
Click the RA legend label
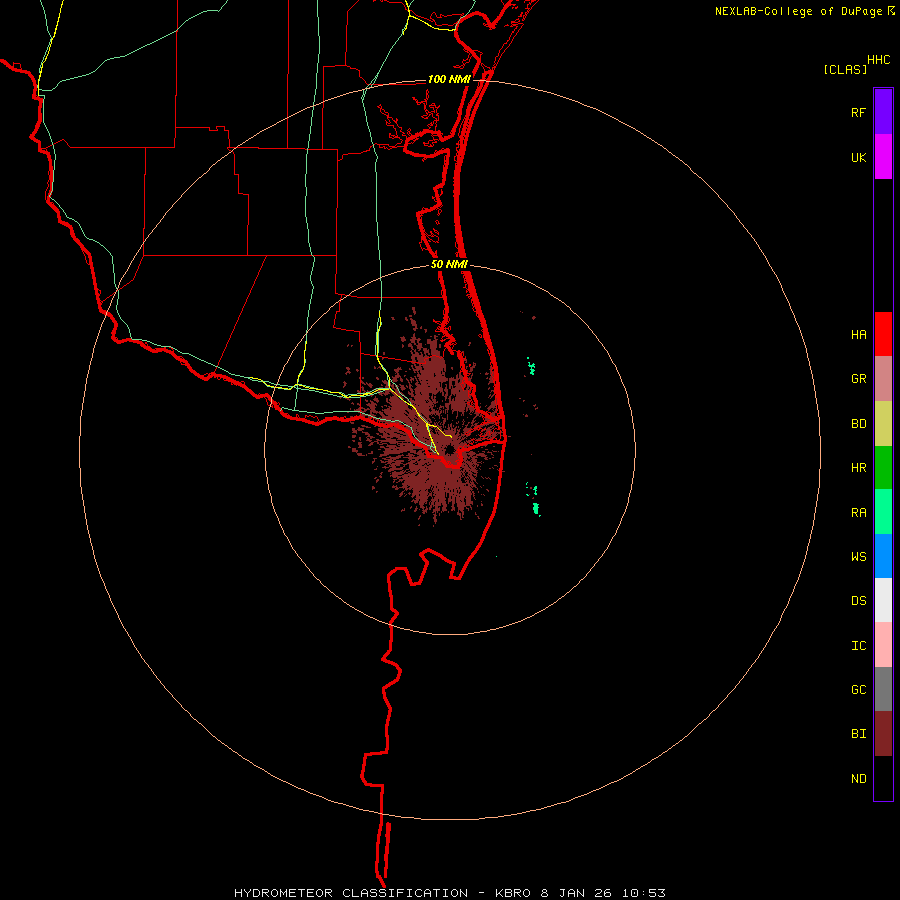[858, 513]
